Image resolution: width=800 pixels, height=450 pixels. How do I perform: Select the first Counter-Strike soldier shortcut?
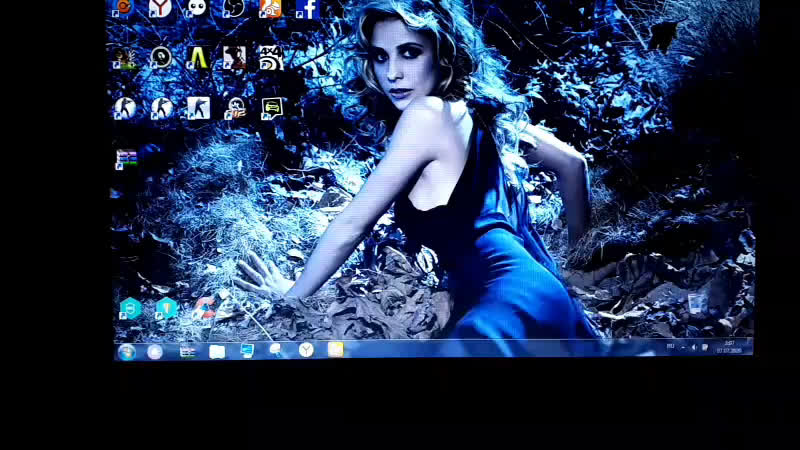pyautogui.click(x=124, y=108)
